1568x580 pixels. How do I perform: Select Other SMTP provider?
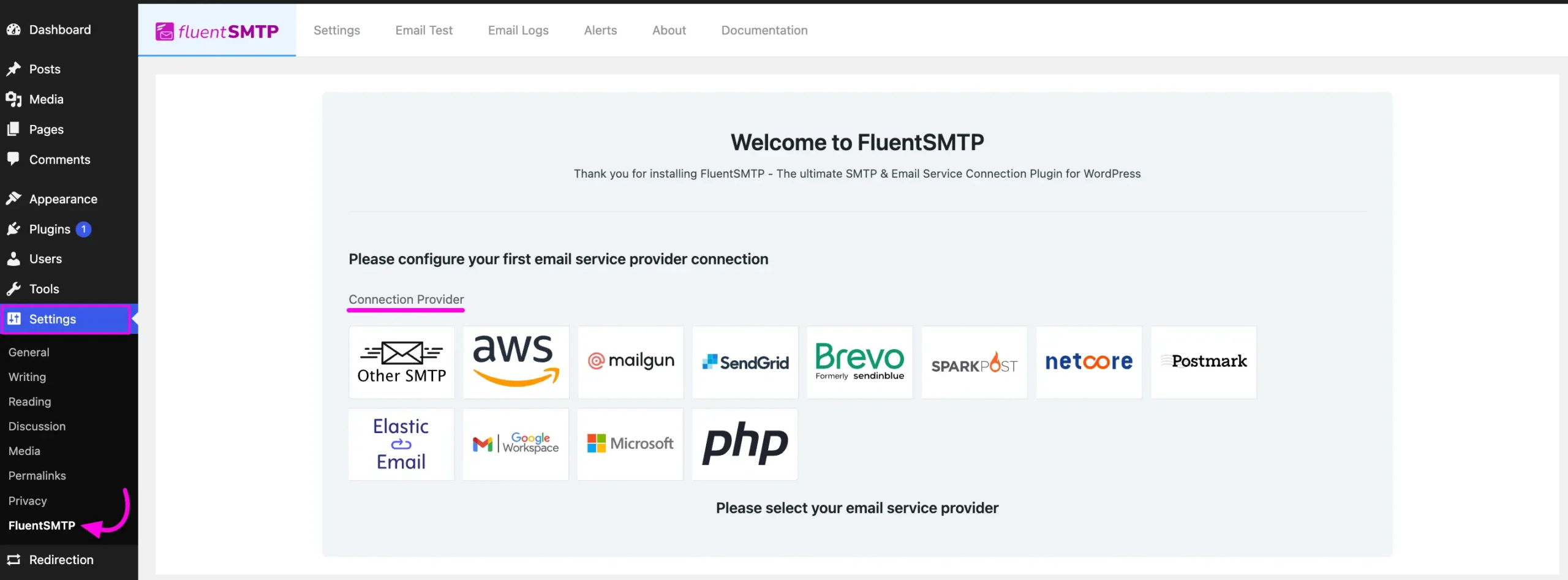point(402,362)
